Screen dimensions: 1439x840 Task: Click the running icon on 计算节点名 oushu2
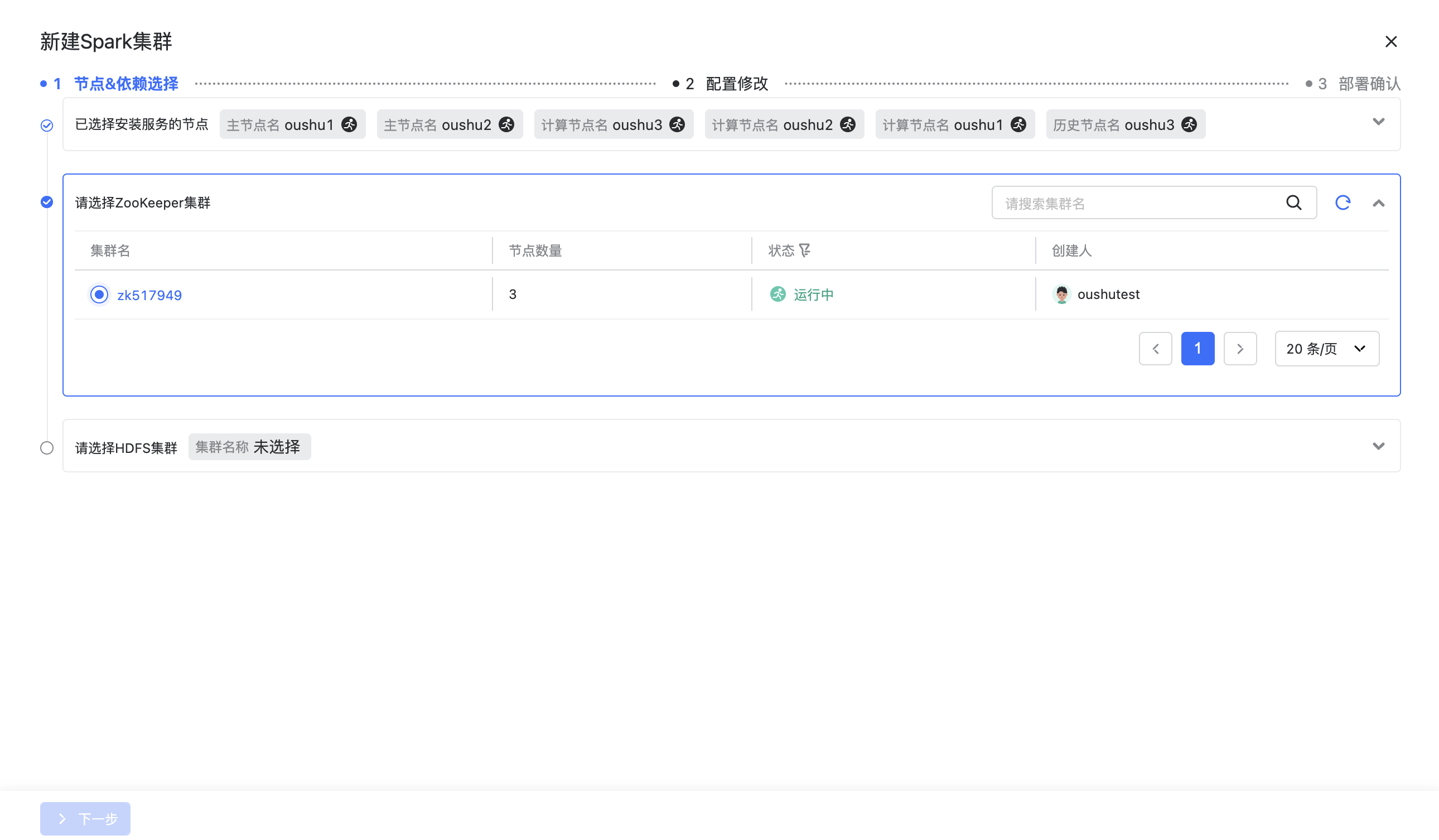coord(848,124)
